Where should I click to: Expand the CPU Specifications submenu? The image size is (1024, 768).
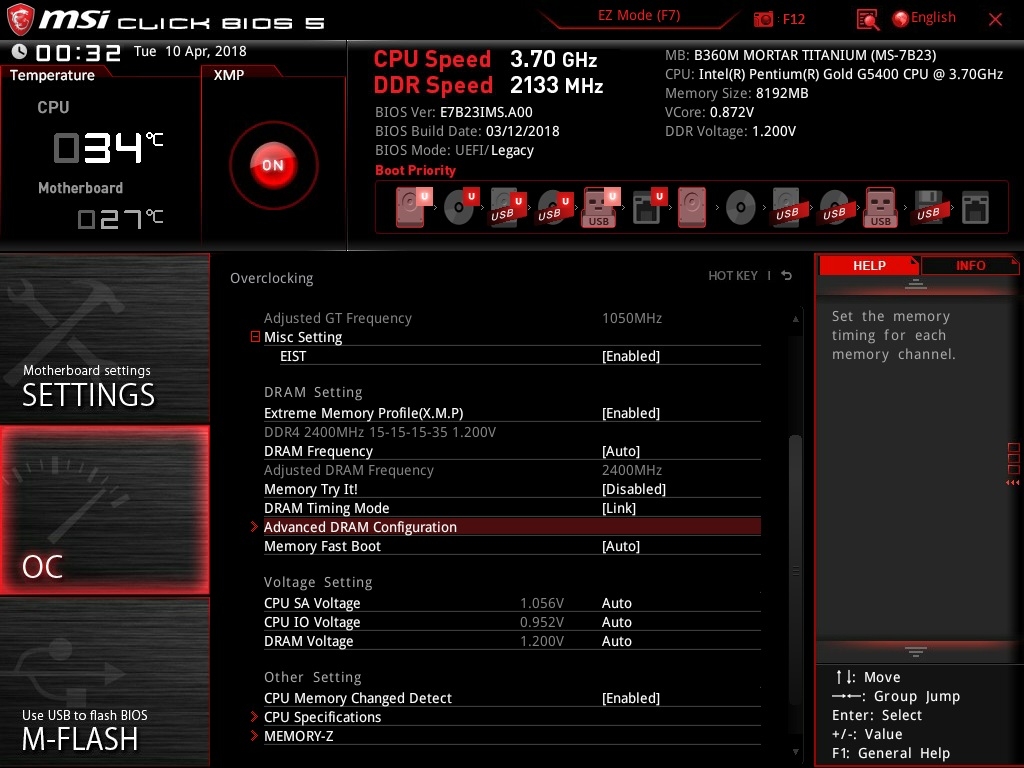512,716
